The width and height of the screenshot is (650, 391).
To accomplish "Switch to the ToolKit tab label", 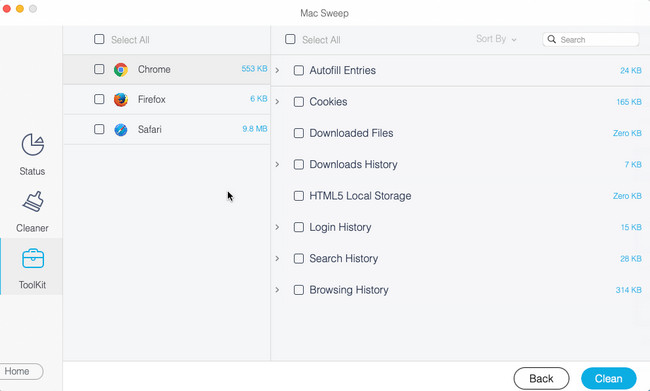I will point(32,285).
